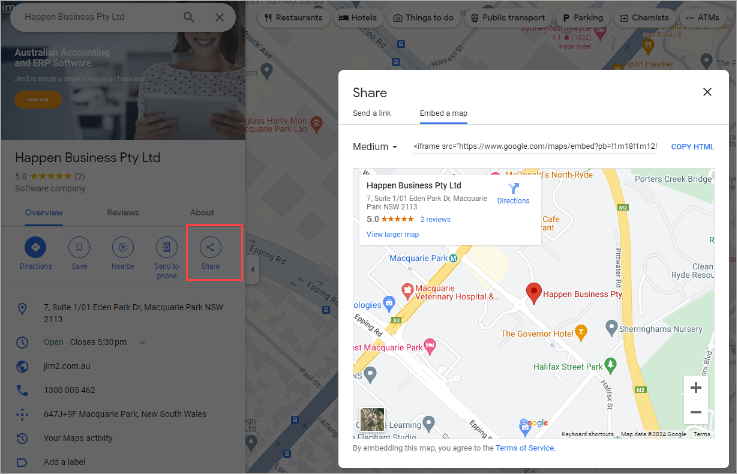Open the 2 reviews link in preview
Image resolution: width=737 pixels, height=474 pixels.
435,220
